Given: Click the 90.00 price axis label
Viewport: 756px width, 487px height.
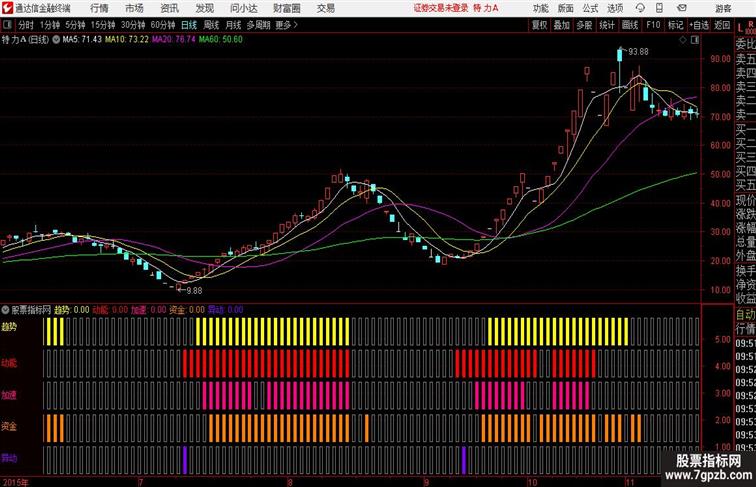Looking at the screenshot, I should click(x=720, y=59).
